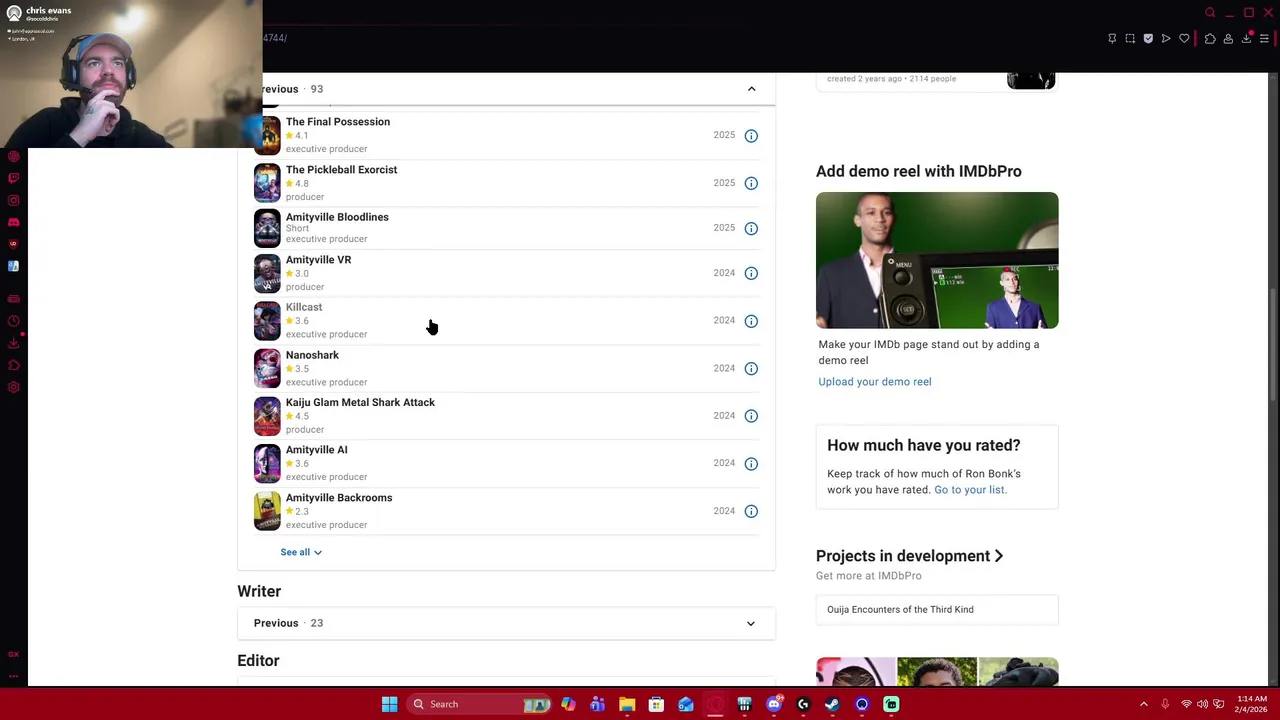1280x720 pixels.
Task: Bookmark page with the heart icon
Action: coord(1184,39)
